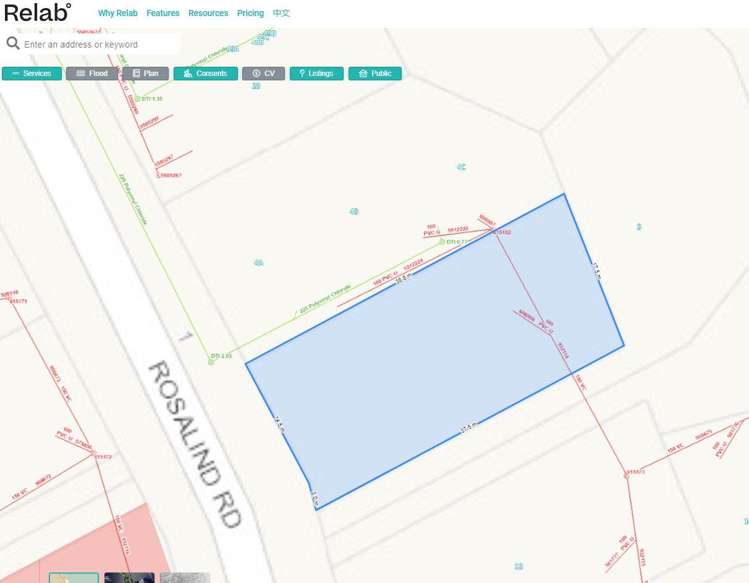Select the street map basemap thumbnail
The height and width of the screenshot is (583, 749).
pos(74,578)
